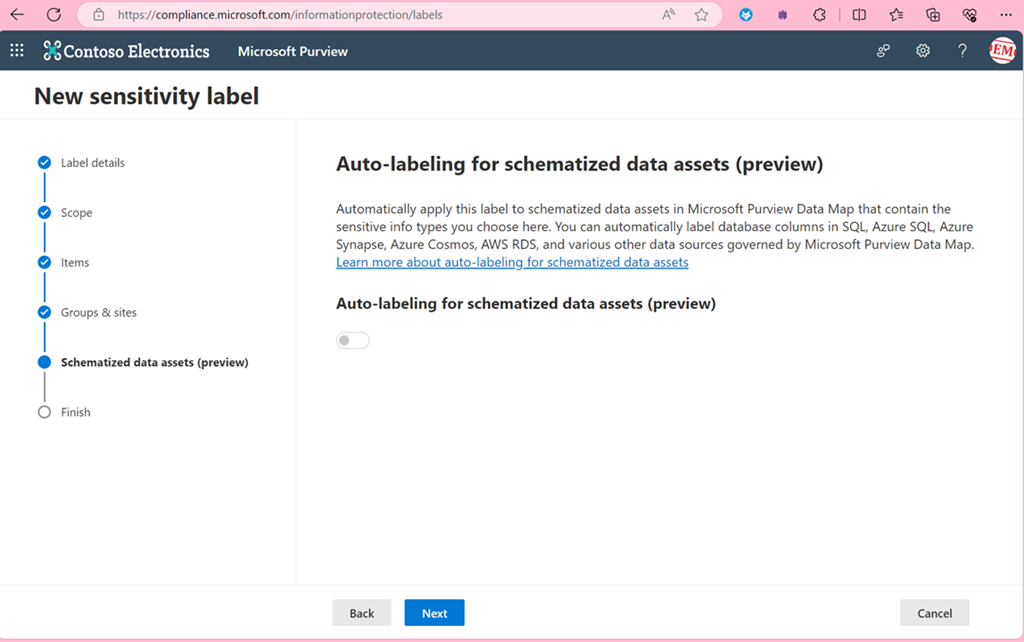Open the account avatar menu
Image resolution: width=1024 pixels, height=642 pixels.
1002,50
